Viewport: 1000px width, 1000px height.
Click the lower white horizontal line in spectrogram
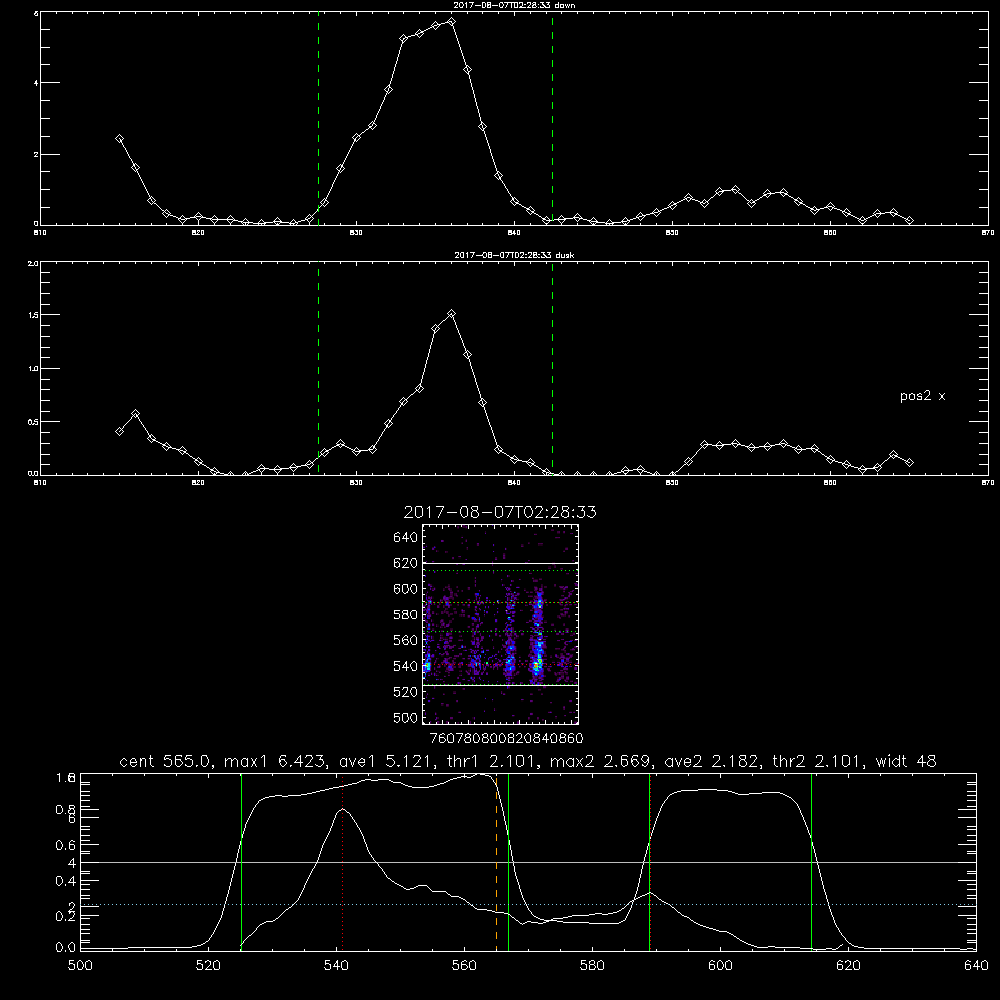click(x=501, y=685)
